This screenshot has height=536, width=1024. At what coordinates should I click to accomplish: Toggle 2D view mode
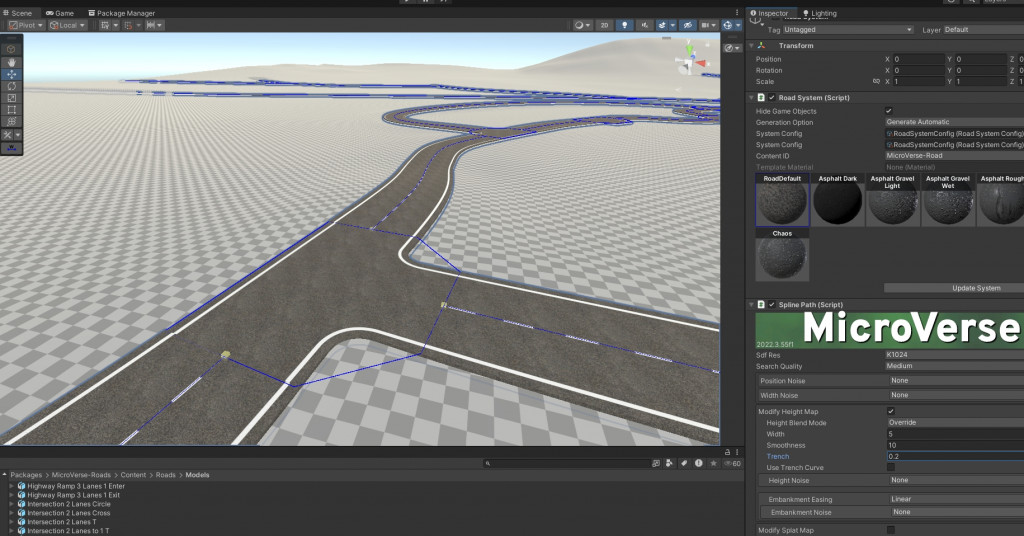[x=604, y=25]
